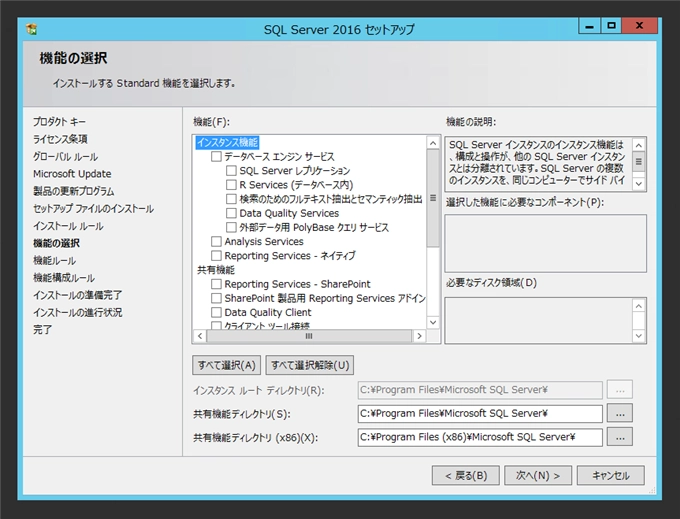Select インストールの準備完了 step
The width and height of the screenshot is (680, 519).
78,295
